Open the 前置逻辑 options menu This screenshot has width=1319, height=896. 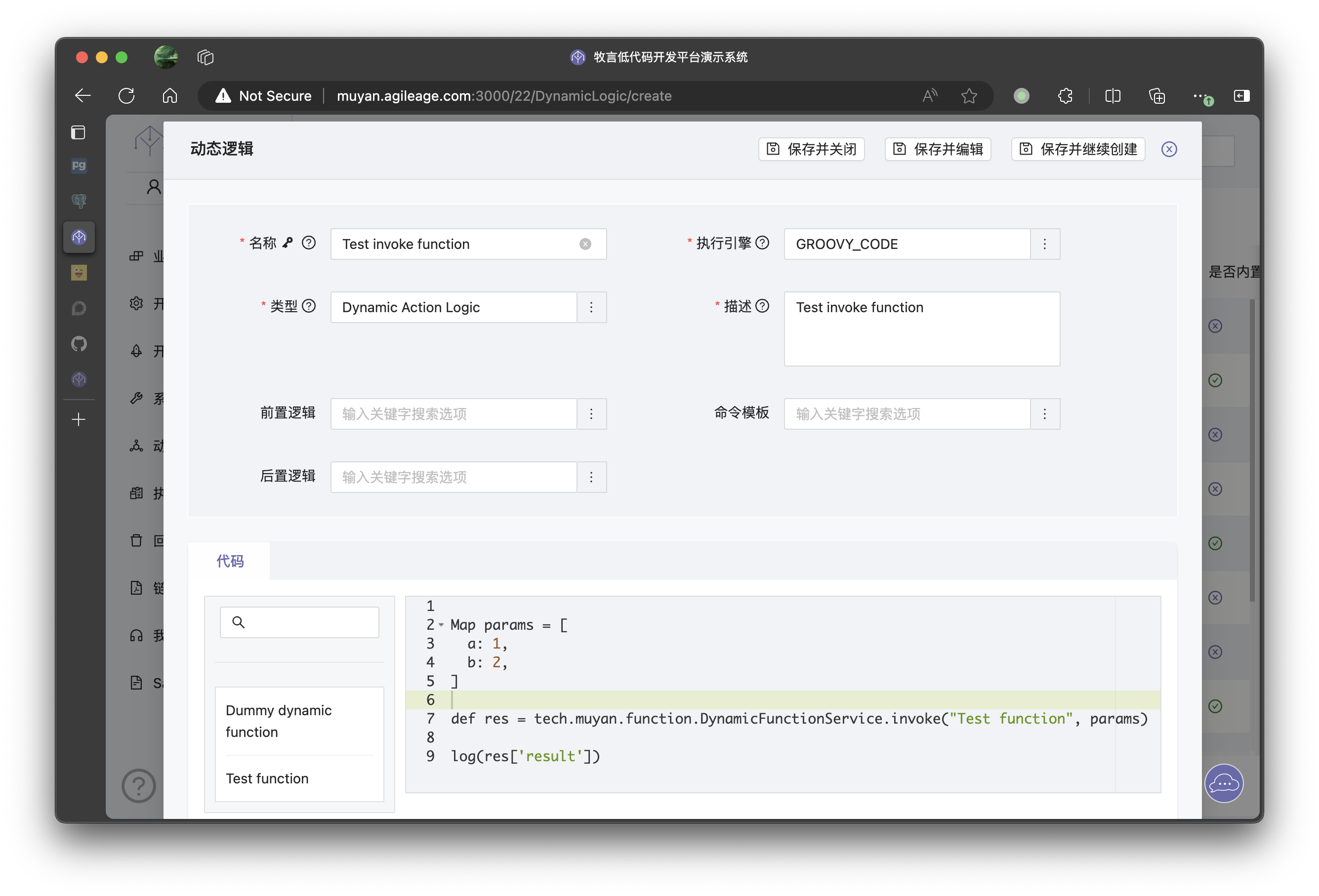pyautogui.click(x=591, y=413)
